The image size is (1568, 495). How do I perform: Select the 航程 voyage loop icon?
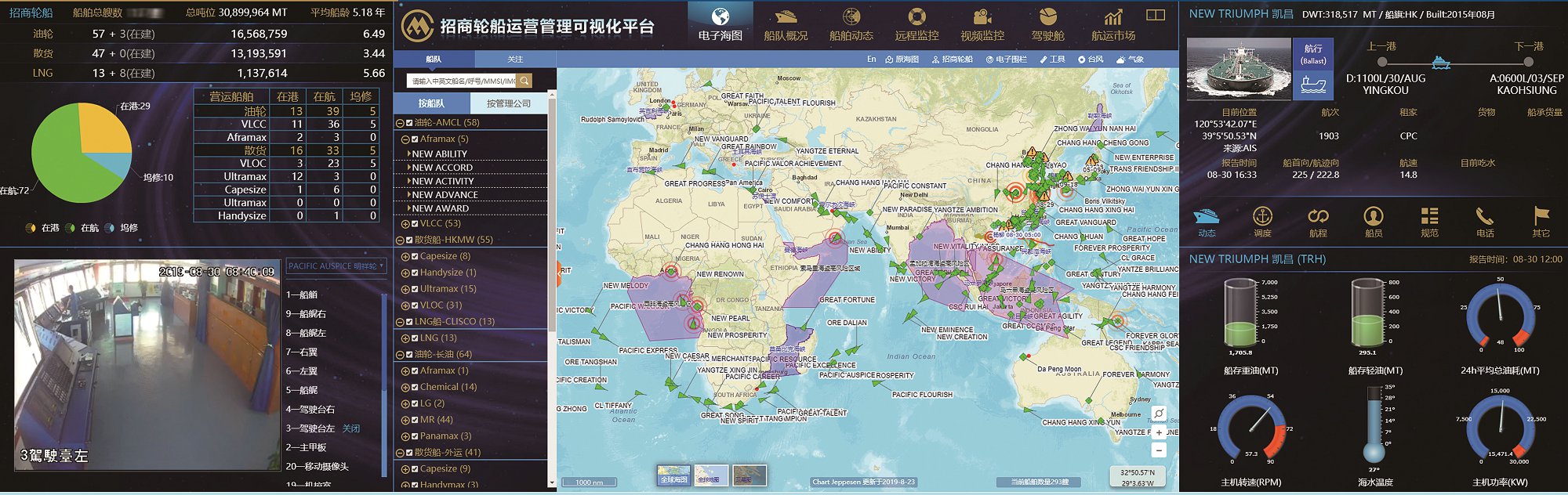[x=1318, y=222]
